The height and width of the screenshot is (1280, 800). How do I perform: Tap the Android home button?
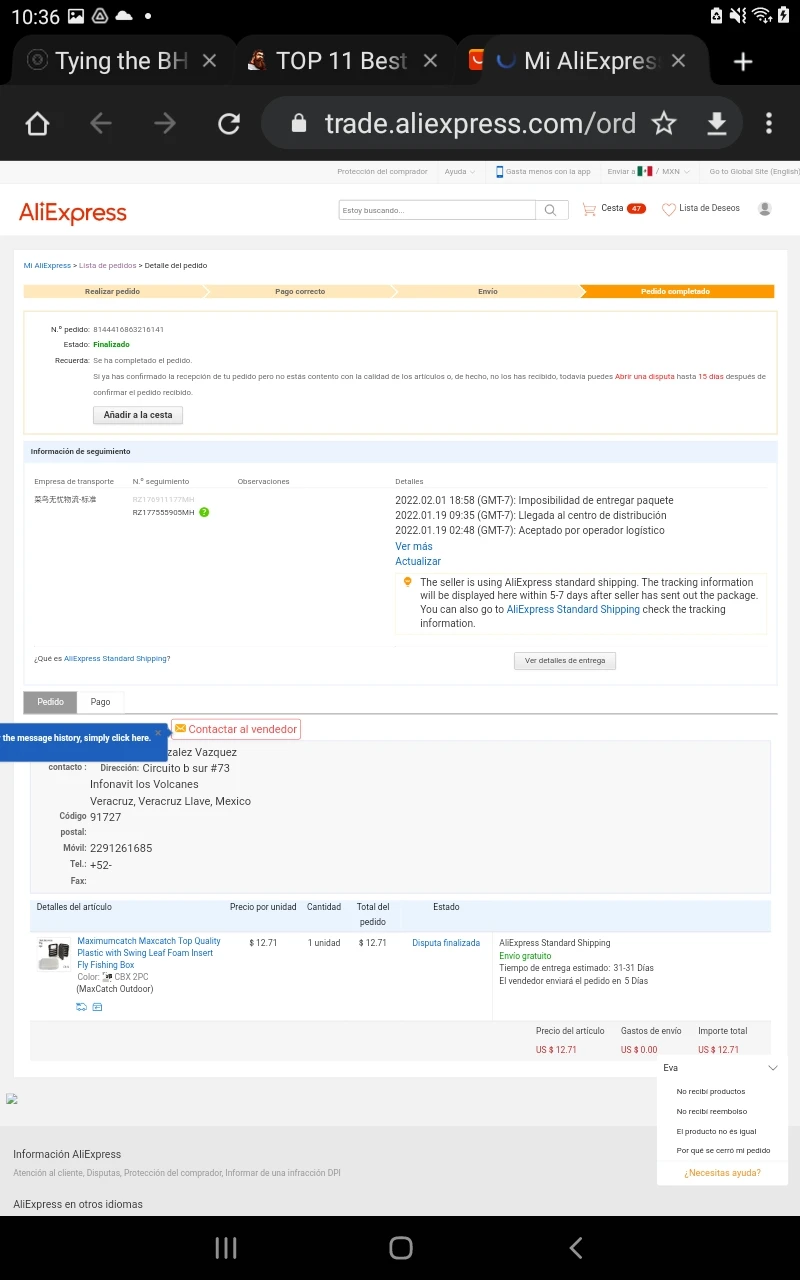(x=401, y=1247)
